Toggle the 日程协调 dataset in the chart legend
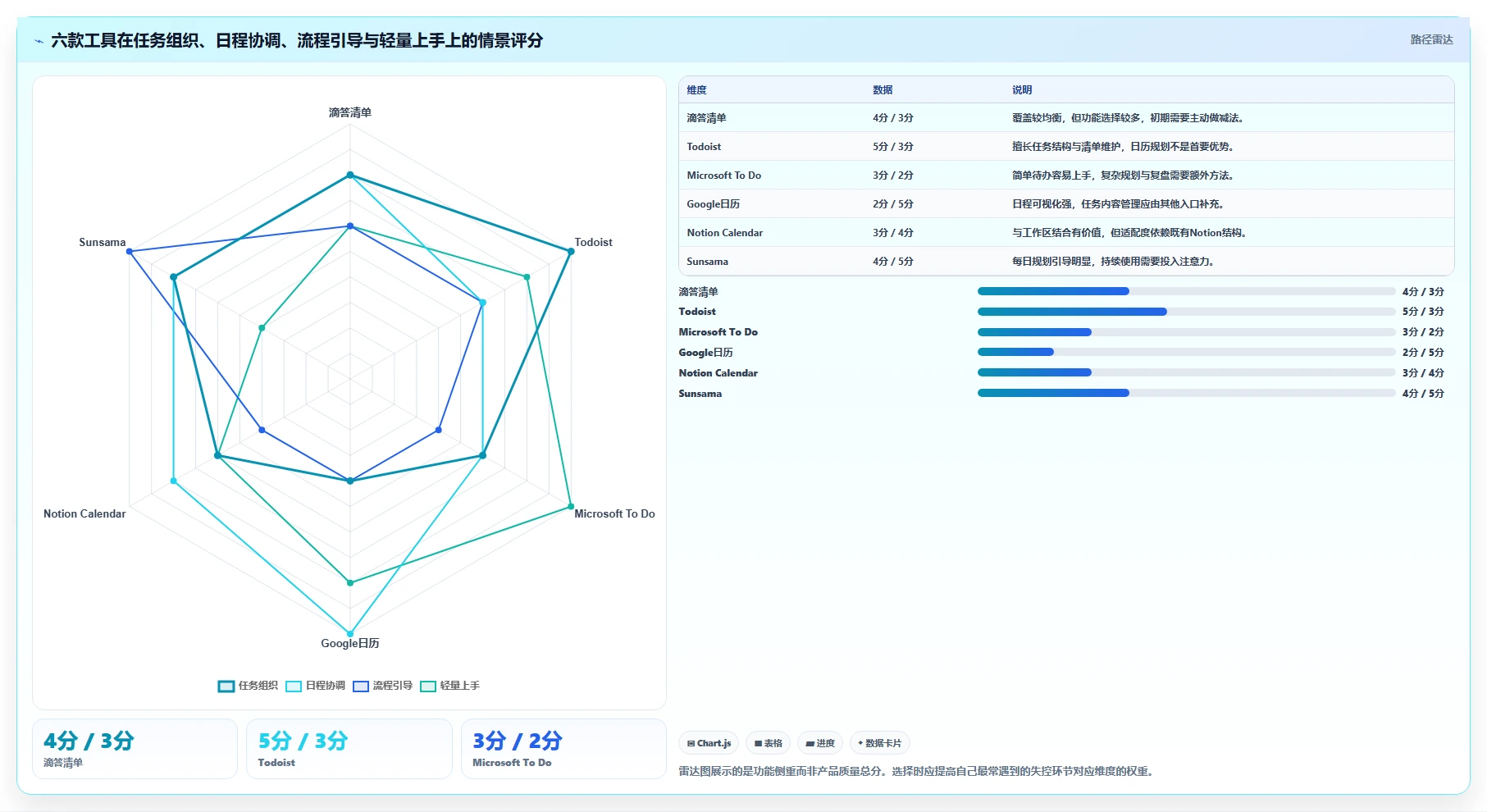This screenshot has width=1487, height=812. pyautogui.click(x=315, y=686)
